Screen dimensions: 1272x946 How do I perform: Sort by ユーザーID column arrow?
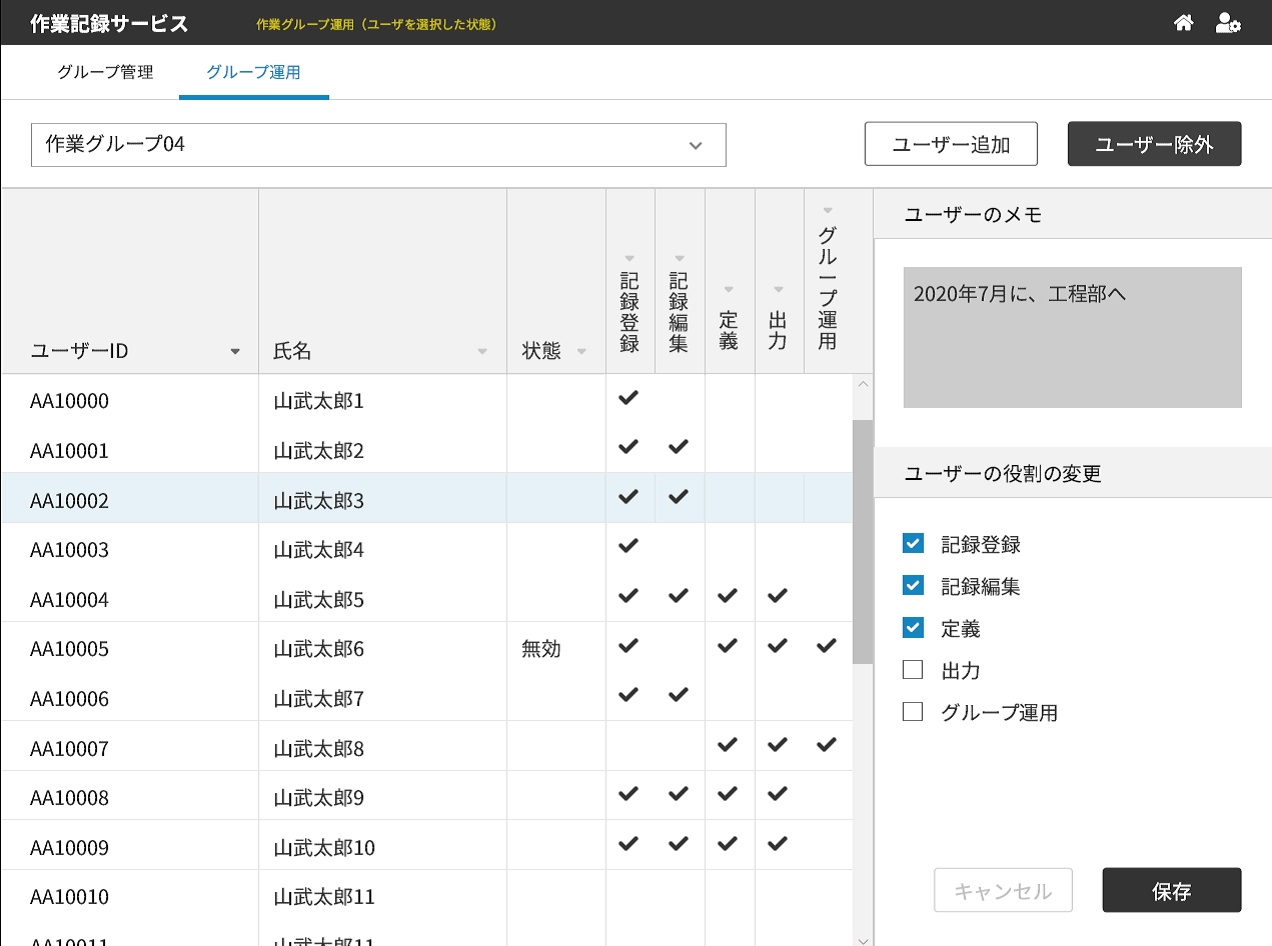(x=235, y=351)
